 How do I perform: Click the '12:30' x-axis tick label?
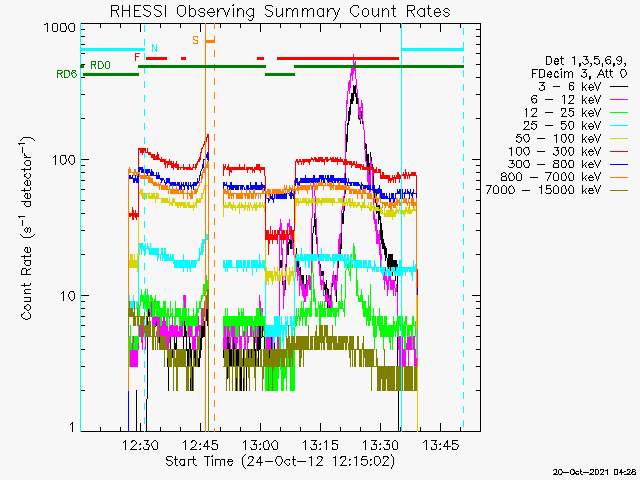pyautogui.click(x=140, y=445)
